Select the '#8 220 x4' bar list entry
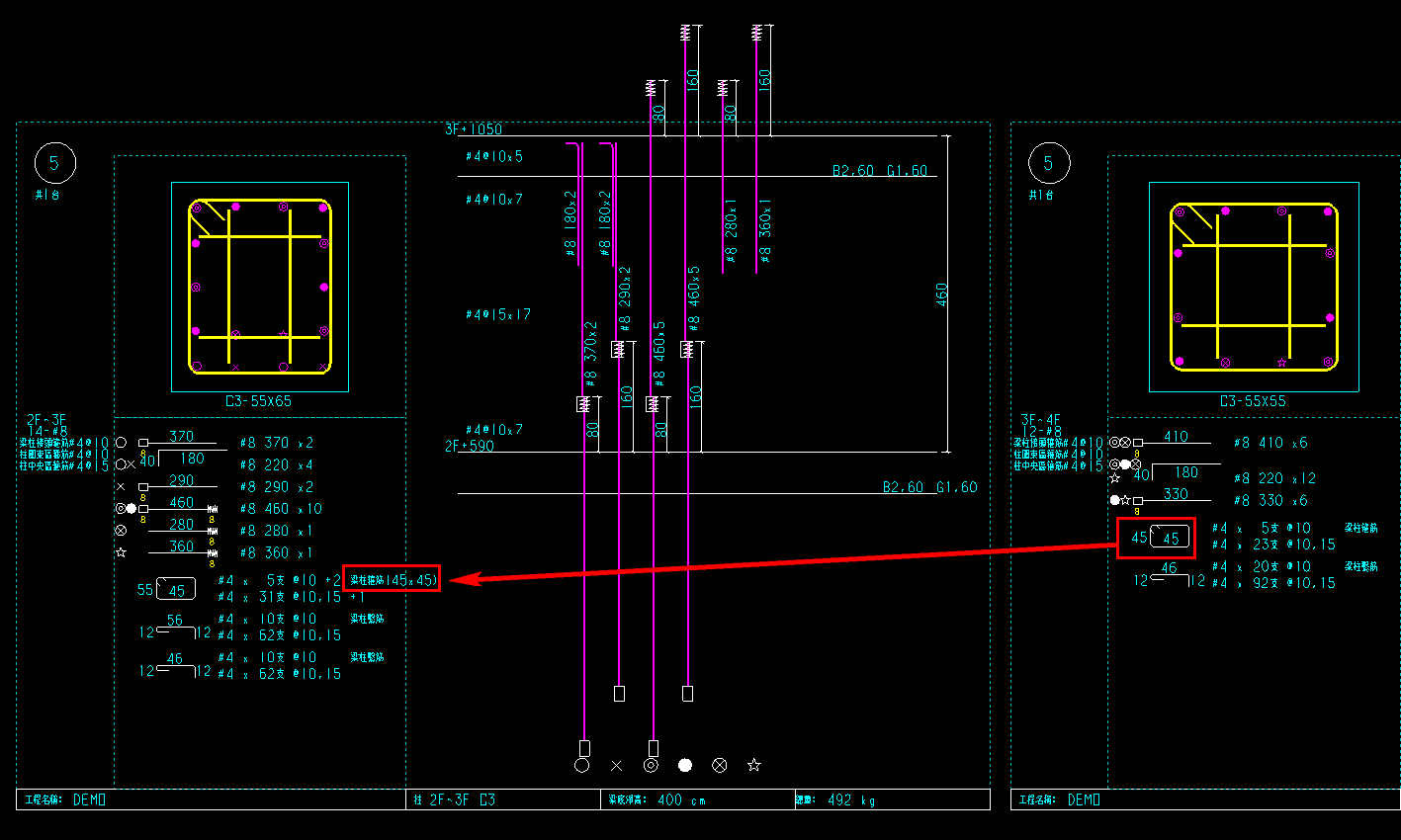This screenshot has height=840, width=1401. pos(277,464)
